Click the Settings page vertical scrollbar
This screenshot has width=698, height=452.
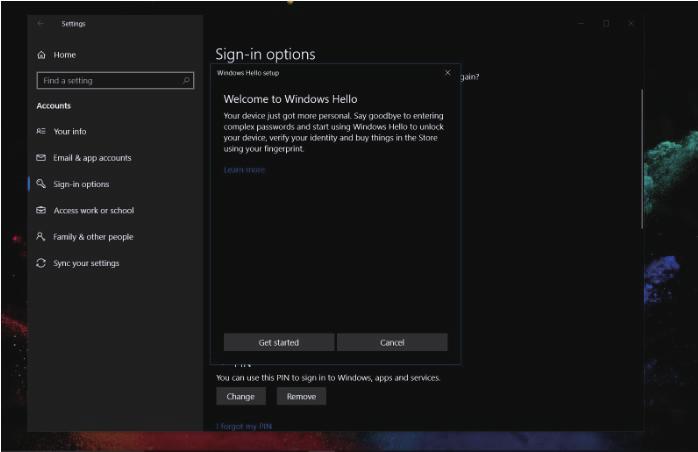[x=642, y=159]
